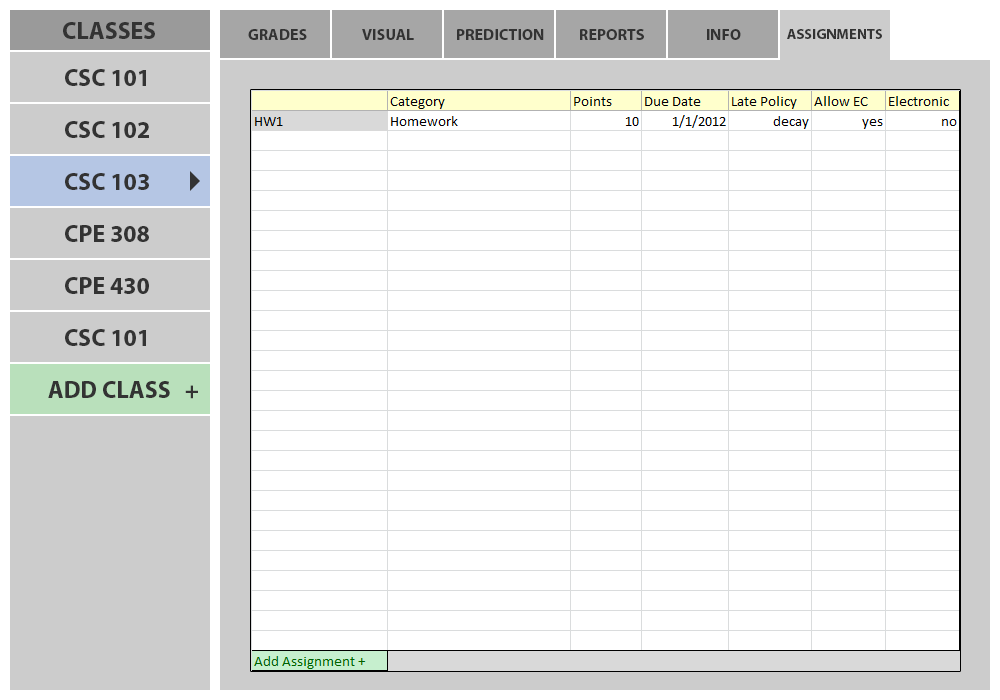Open the CPE 308 class
This screenshot has height=700, width=1000.
click(108, 234)
